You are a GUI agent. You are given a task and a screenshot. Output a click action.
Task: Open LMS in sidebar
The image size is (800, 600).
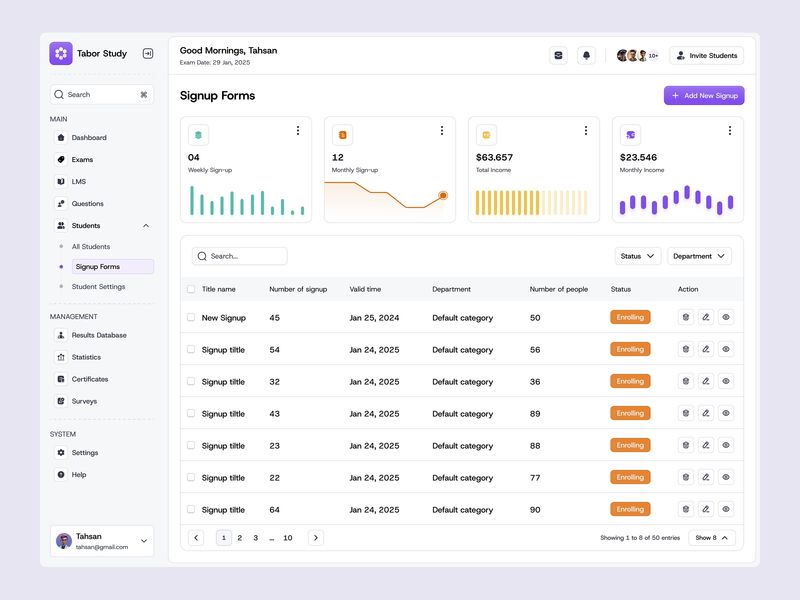click(79, 182)
